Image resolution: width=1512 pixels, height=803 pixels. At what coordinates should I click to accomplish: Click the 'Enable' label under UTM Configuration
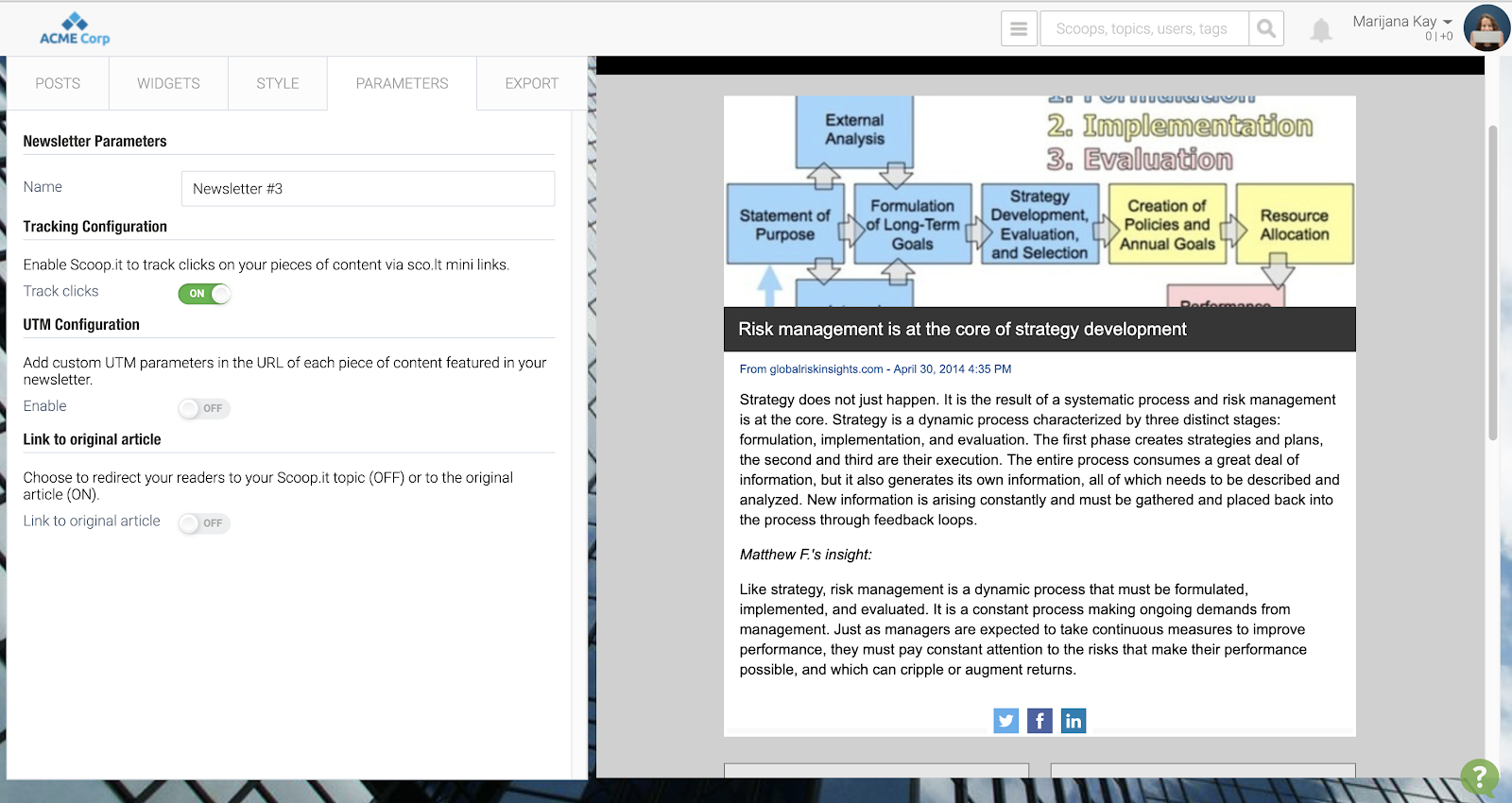pos(44,406)
